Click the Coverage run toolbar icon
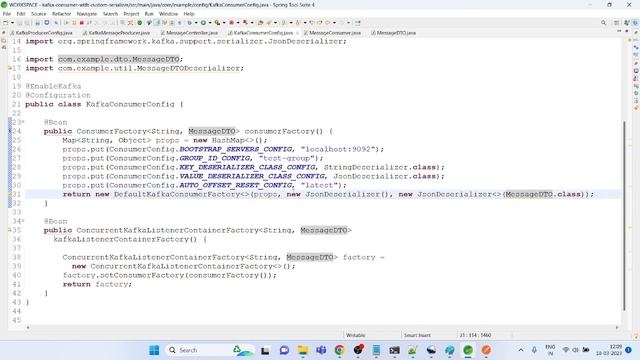This screenshot has width=640, height=360. 217,23
